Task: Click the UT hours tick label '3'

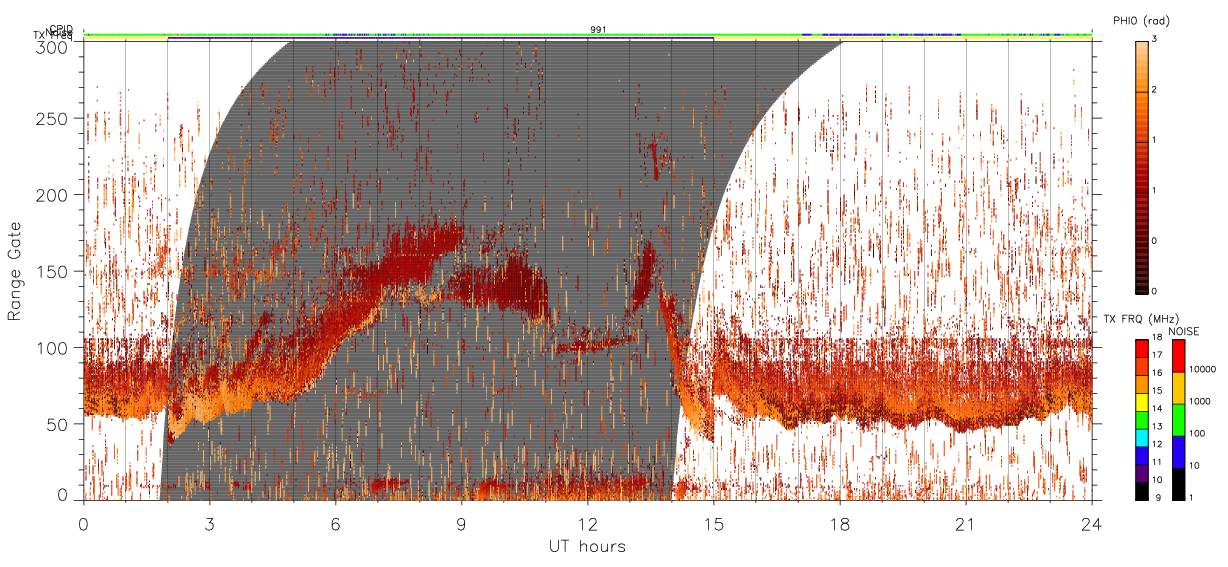Action: 210,523
